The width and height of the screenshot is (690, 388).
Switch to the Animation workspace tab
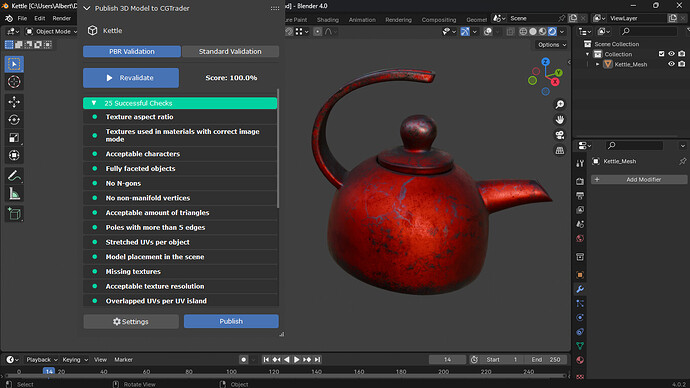click(362, 20)
